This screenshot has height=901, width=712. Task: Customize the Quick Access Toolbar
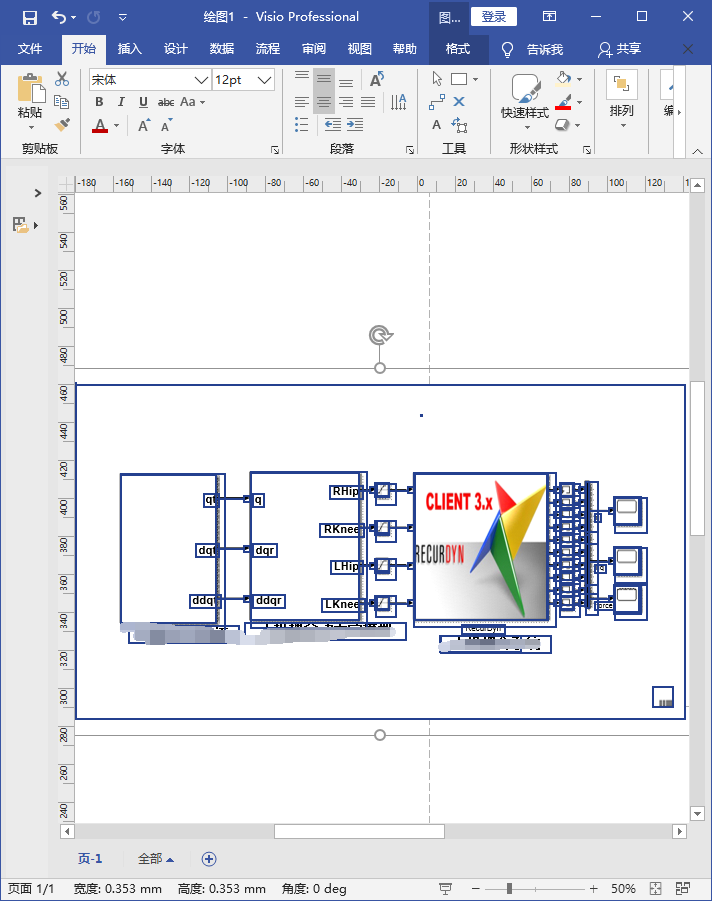pyautogui.click(x=122, y=18)
